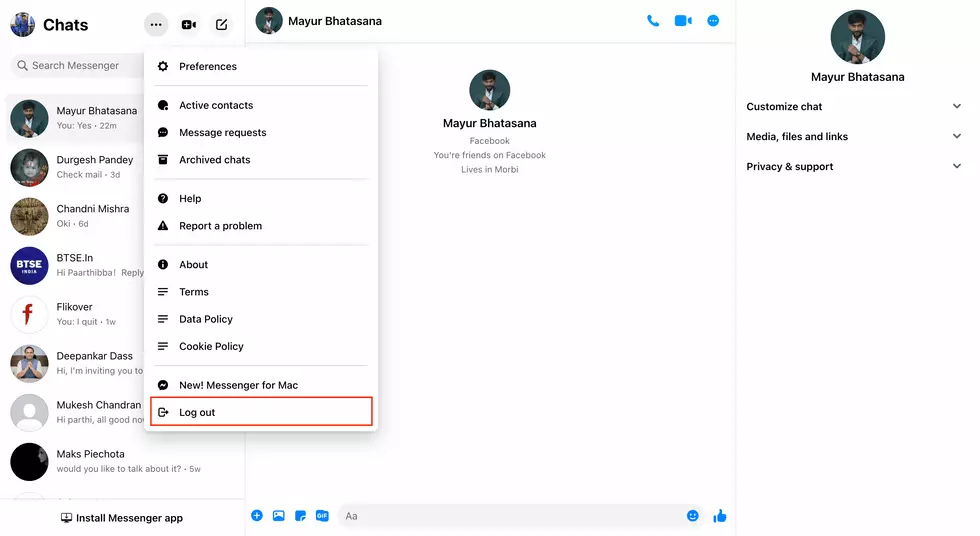The height and width of the screenshot is (536, 980).
Task: Open the GIF picker
Action: [322, 516]
